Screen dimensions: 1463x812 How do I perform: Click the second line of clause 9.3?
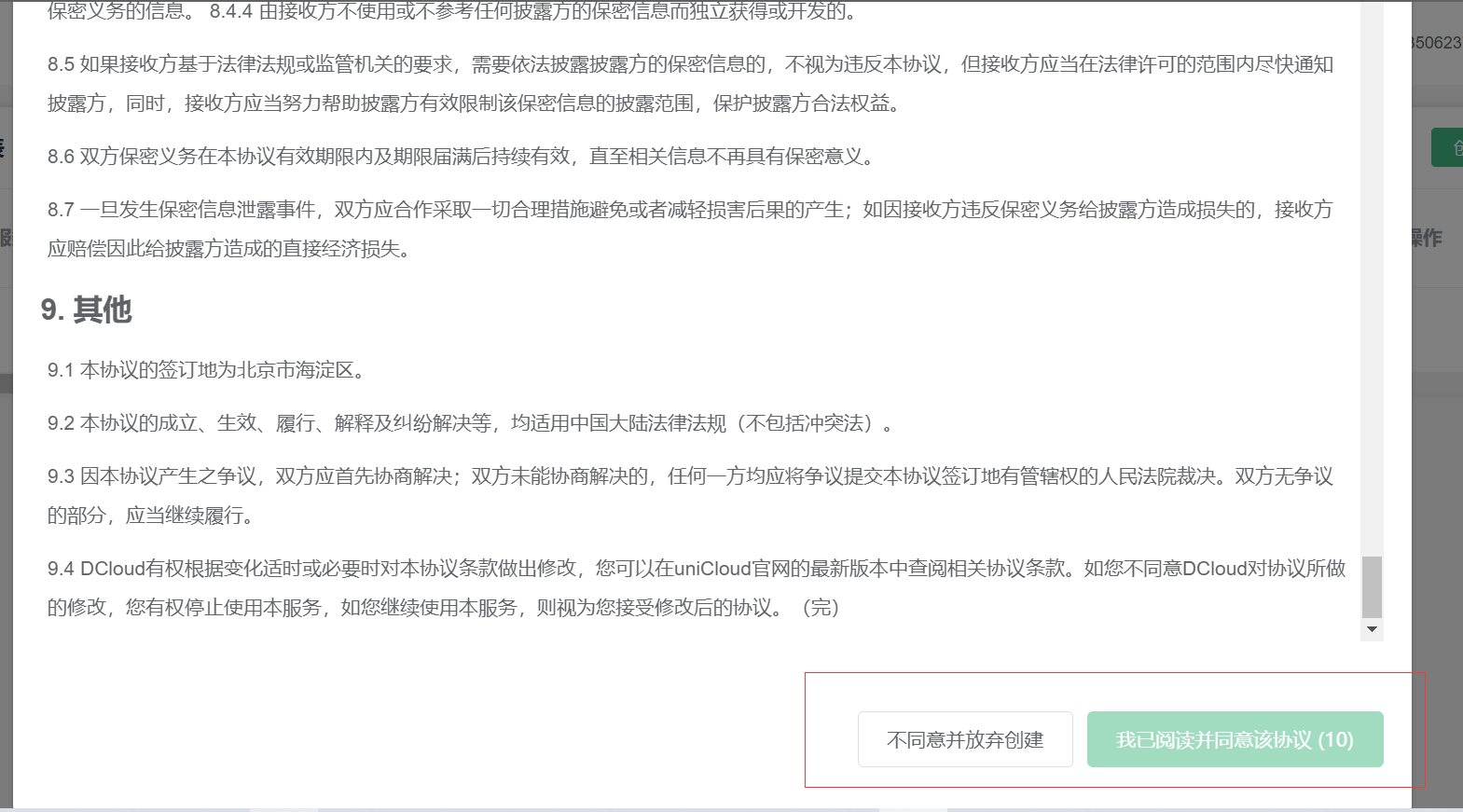[x=151, y=516]
